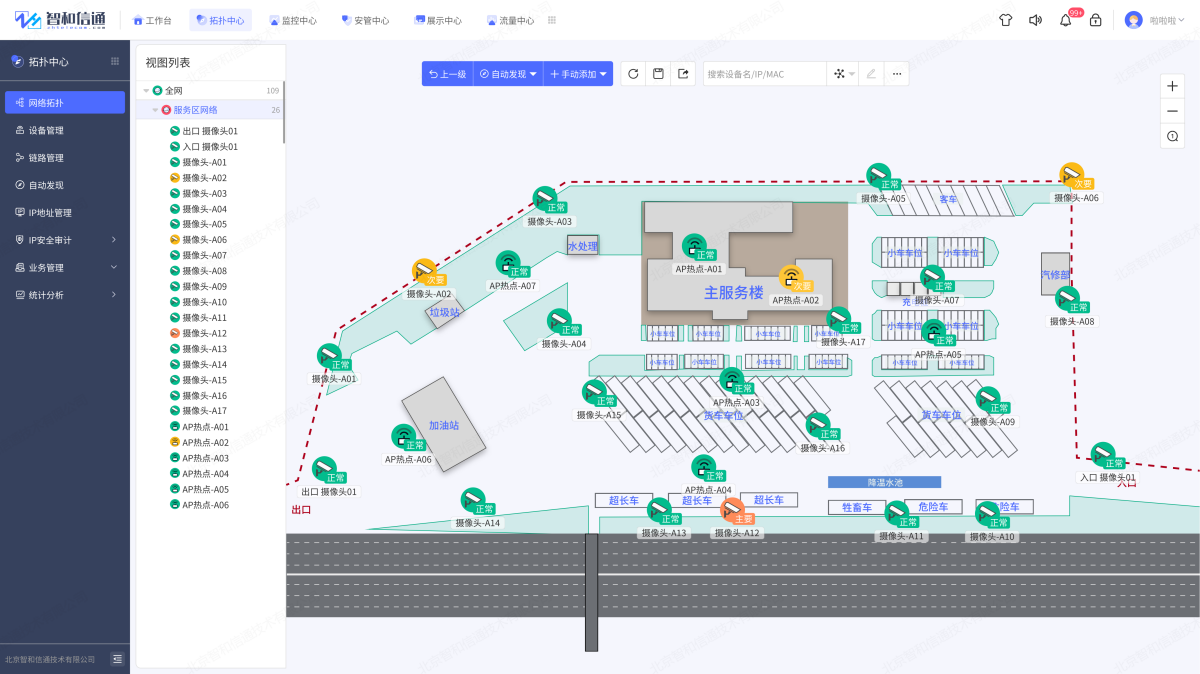Image resolution: width=1200 pixels, height=674 pixels.
Task: Click the theme (T-shirt) icon
Action: (x=1005, y=20)
